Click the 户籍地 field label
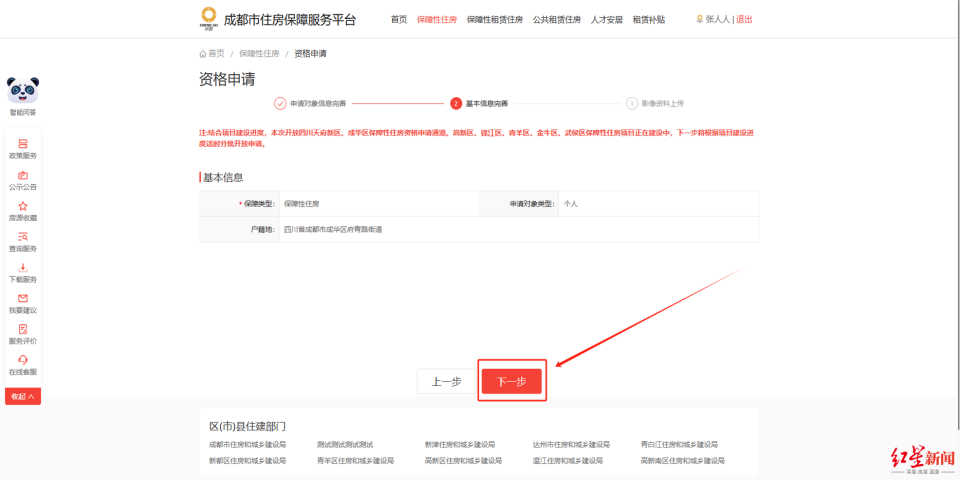Image resolution: width=960 pixels, height=480 pixels. coord(262,230)
